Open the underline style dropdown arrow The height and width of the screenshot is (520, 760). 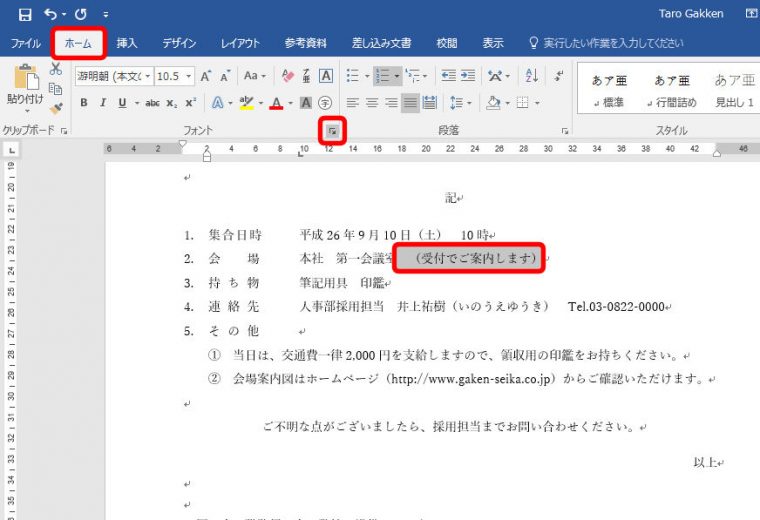tap(137, 103)
